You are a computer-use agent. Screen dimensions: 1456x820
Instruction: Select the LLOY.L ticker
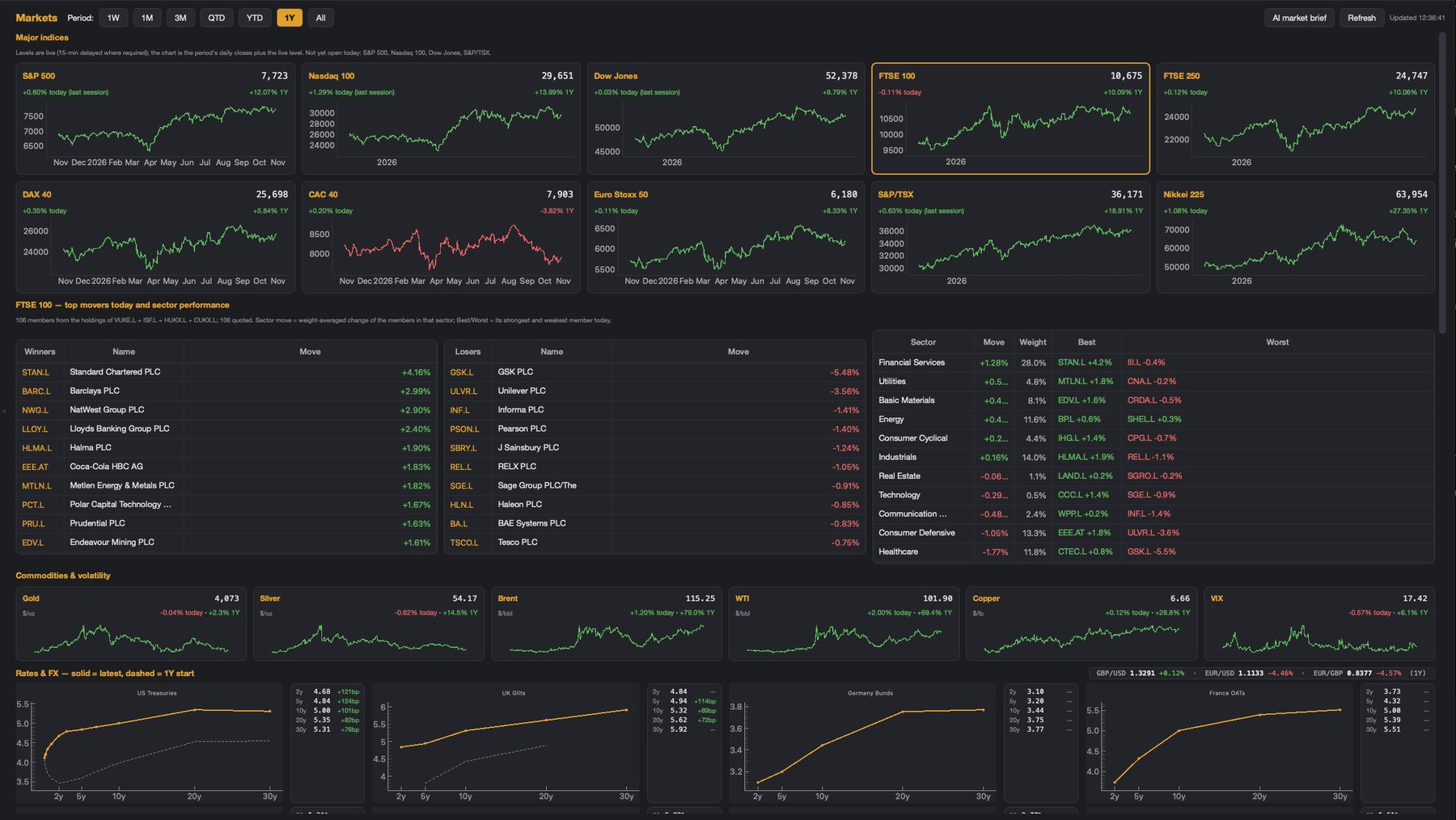tap(35, 429)
